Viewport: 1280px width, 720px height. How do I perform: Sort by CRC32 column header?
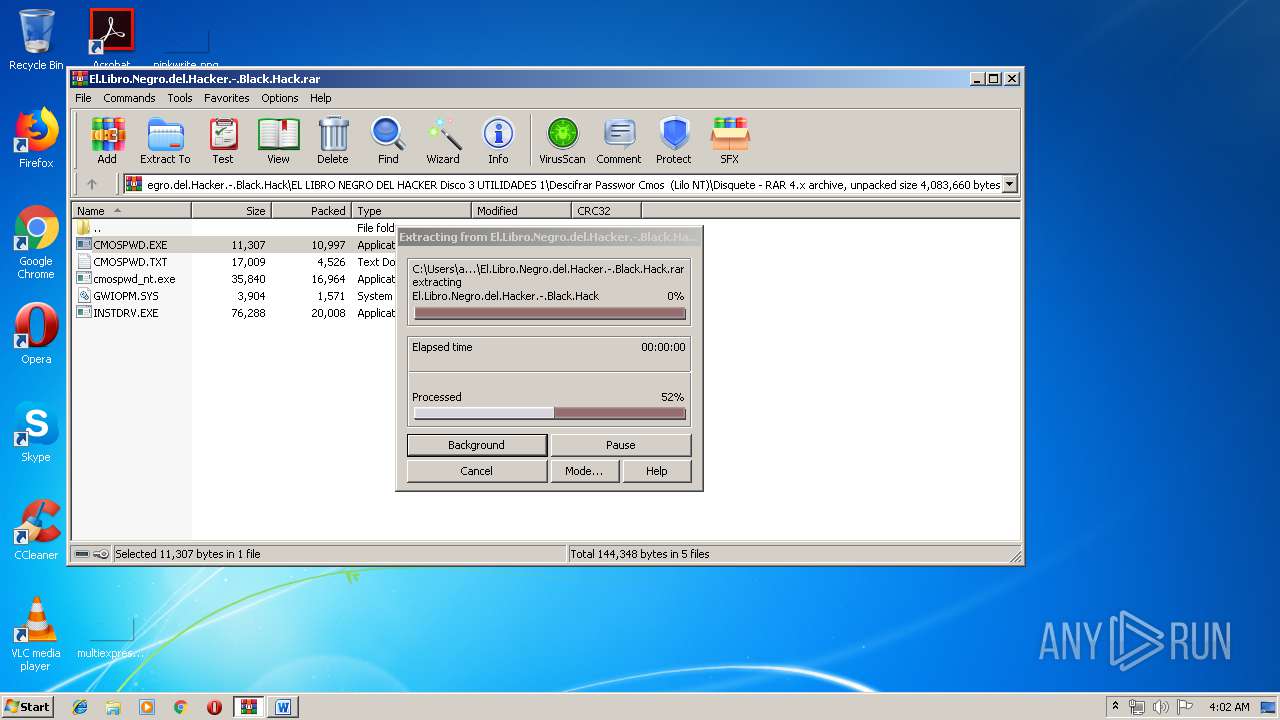(606, 211)
